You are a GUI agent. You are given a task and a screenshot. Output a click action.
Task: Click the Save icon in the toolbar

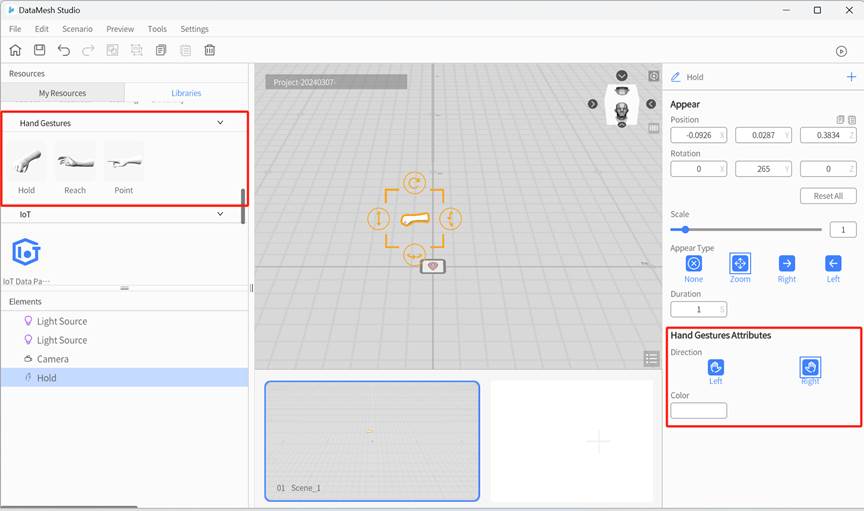pos(39,50)
